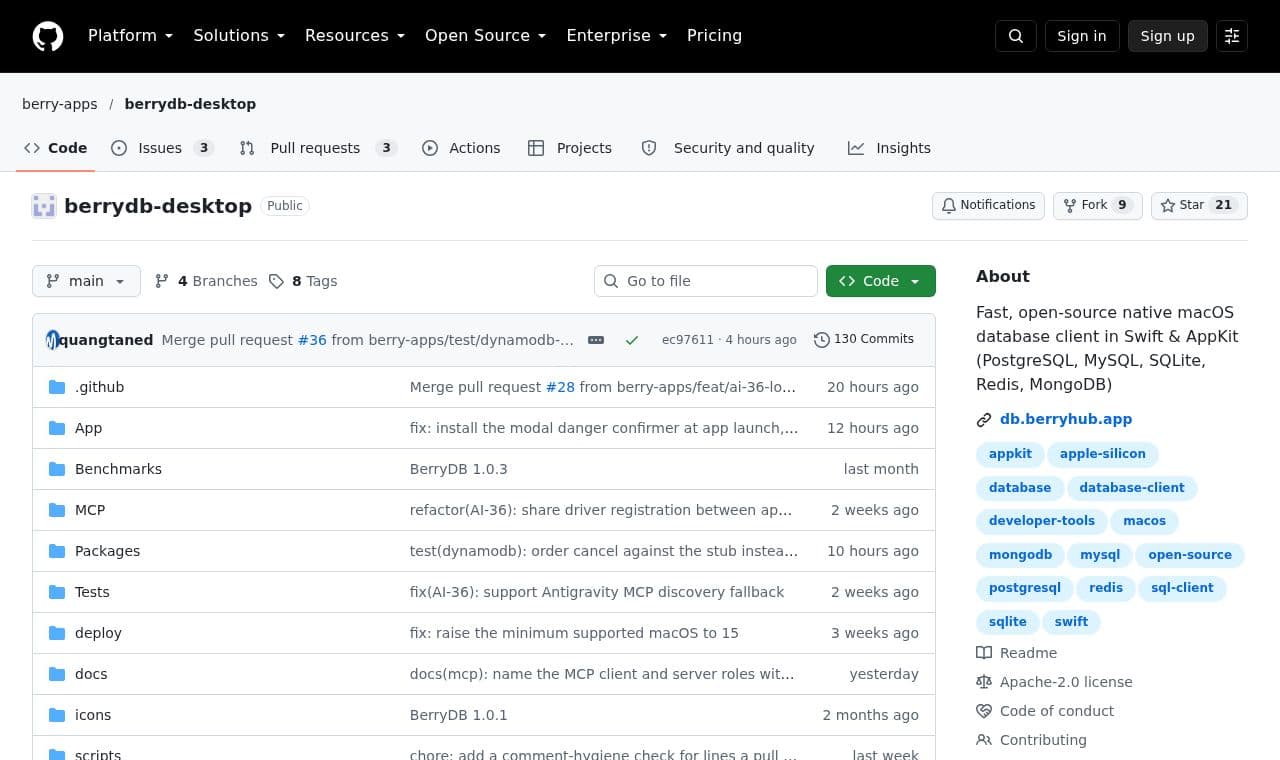
Task: Click the green commit status checkmark
Action: click(632, 340)
